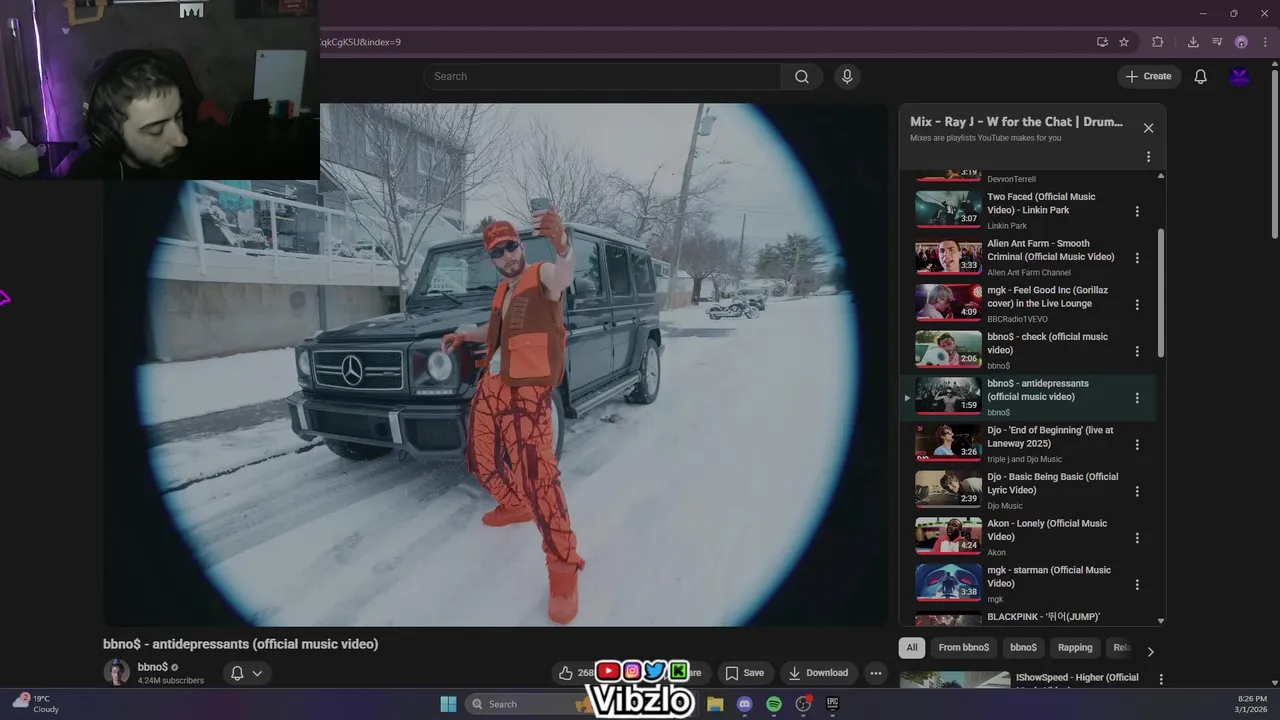Image resolution: width=1280 pixels, height=720 pixels.
Task: Play bbno$ check thumbnail in playlist
Action: (x=948, y=348)
